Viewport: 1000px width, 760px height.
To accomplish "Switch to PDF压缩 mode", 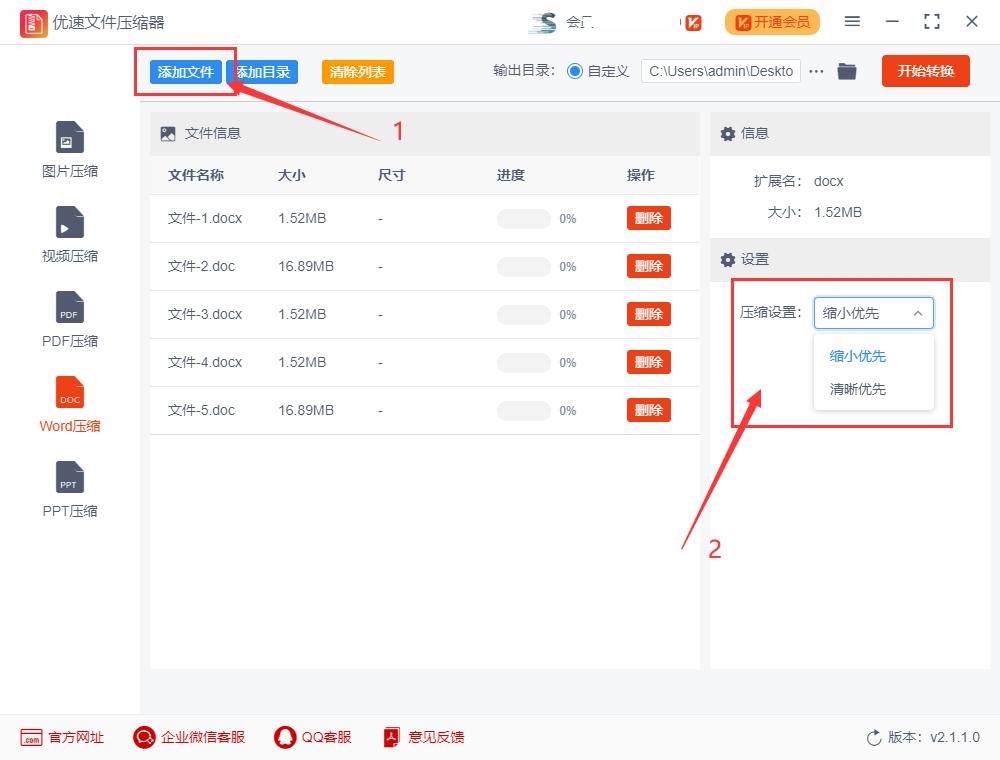I will point(68,318).
